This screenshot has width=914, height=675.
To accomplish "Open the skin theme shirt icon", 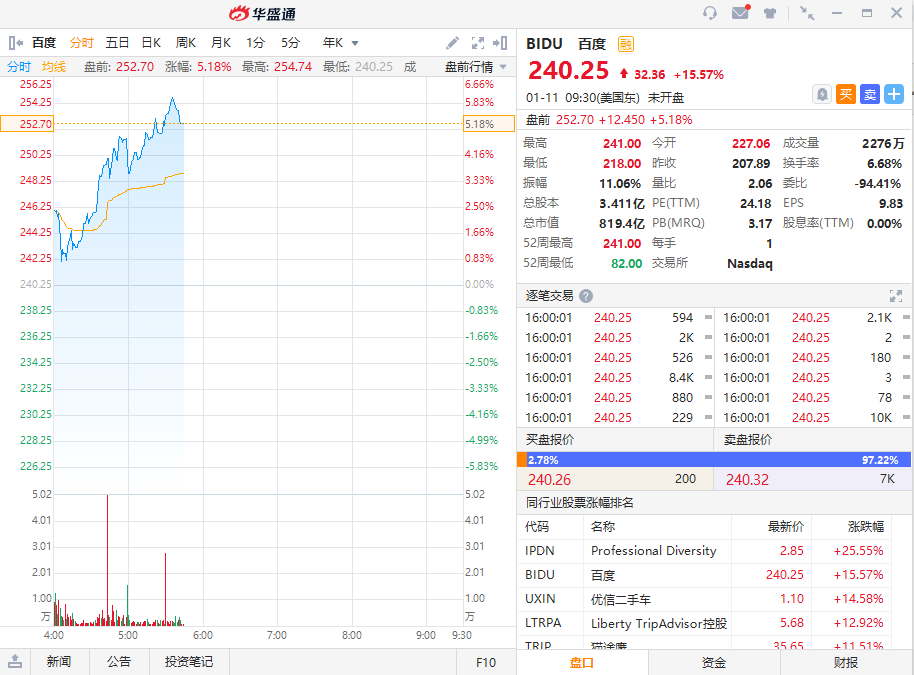I will click(x=770, y=13).
